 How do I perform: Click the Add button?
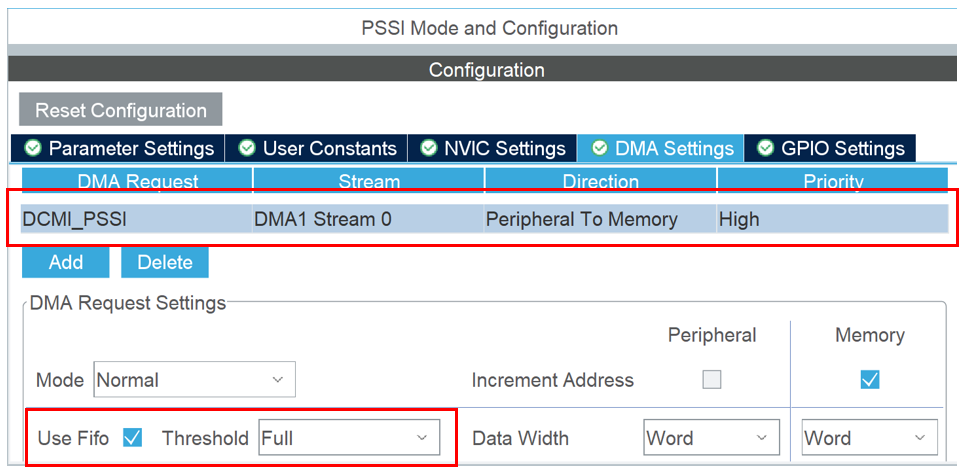coord(66,262)
